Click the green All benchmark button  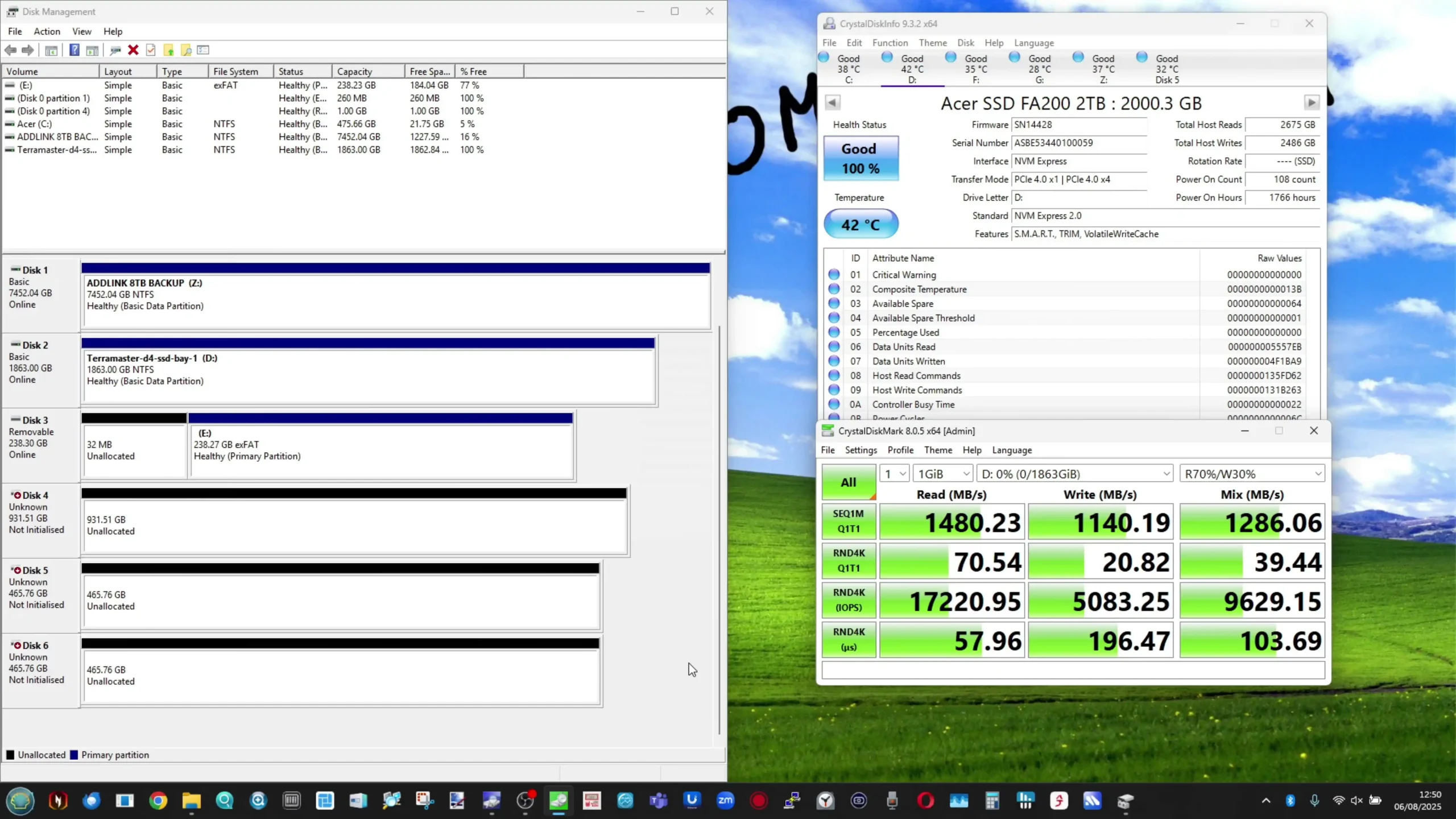point(849,482)
